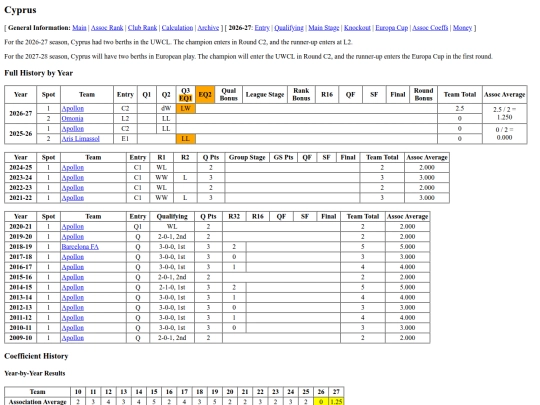
Task: Click Apollon link in 2022-23 row
Action: 73,188
